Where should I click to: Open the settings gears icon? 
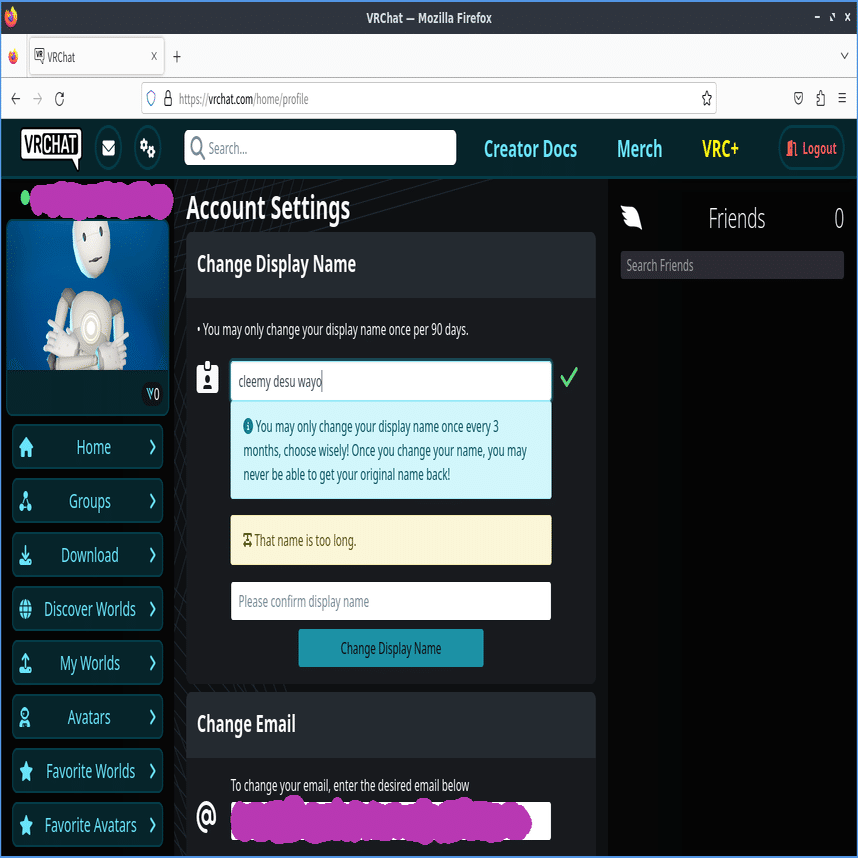click(x=147, y=148)
